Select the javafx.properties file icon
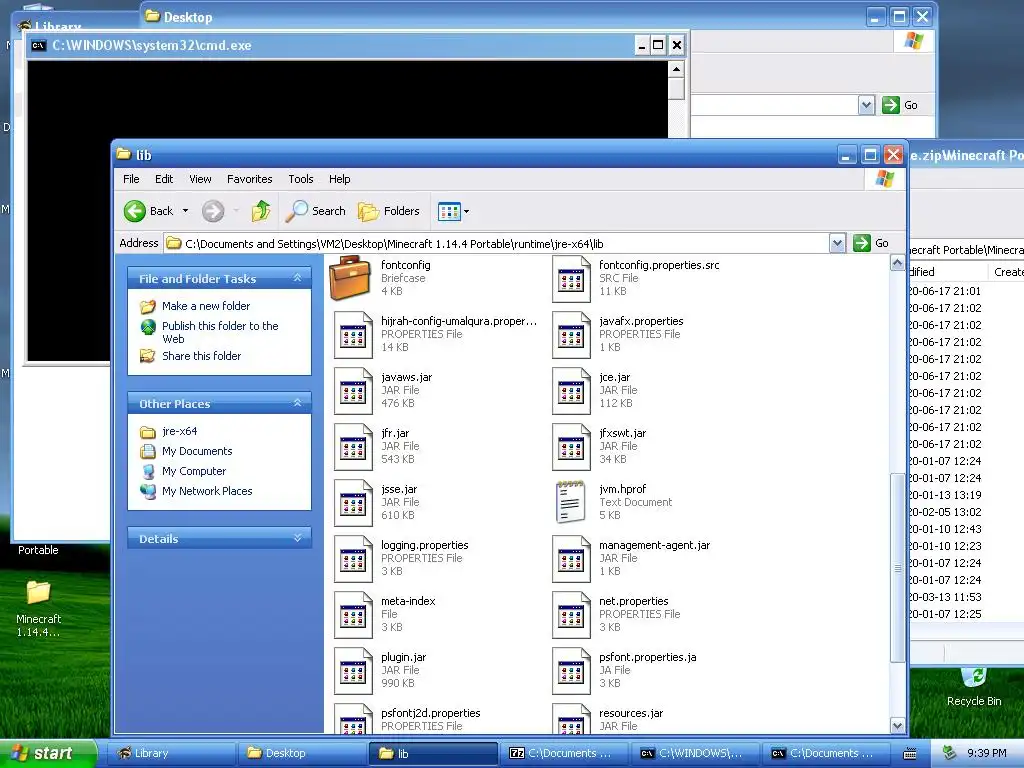This screenshot has height=768, width=1024. pyautogui.click(x=570, y=335)
